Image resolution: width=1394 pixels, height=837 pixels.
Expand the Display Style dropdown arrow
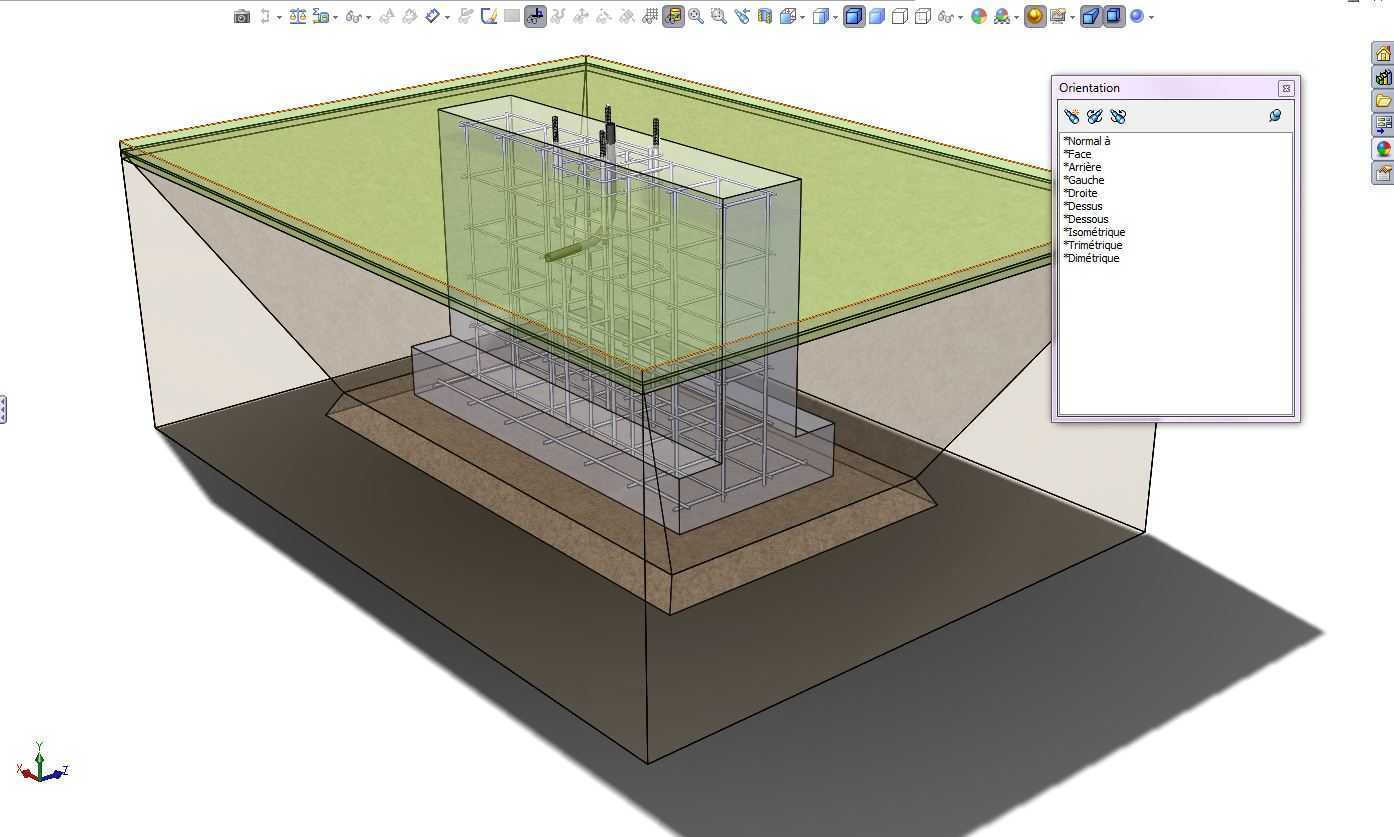pos(835,17)
